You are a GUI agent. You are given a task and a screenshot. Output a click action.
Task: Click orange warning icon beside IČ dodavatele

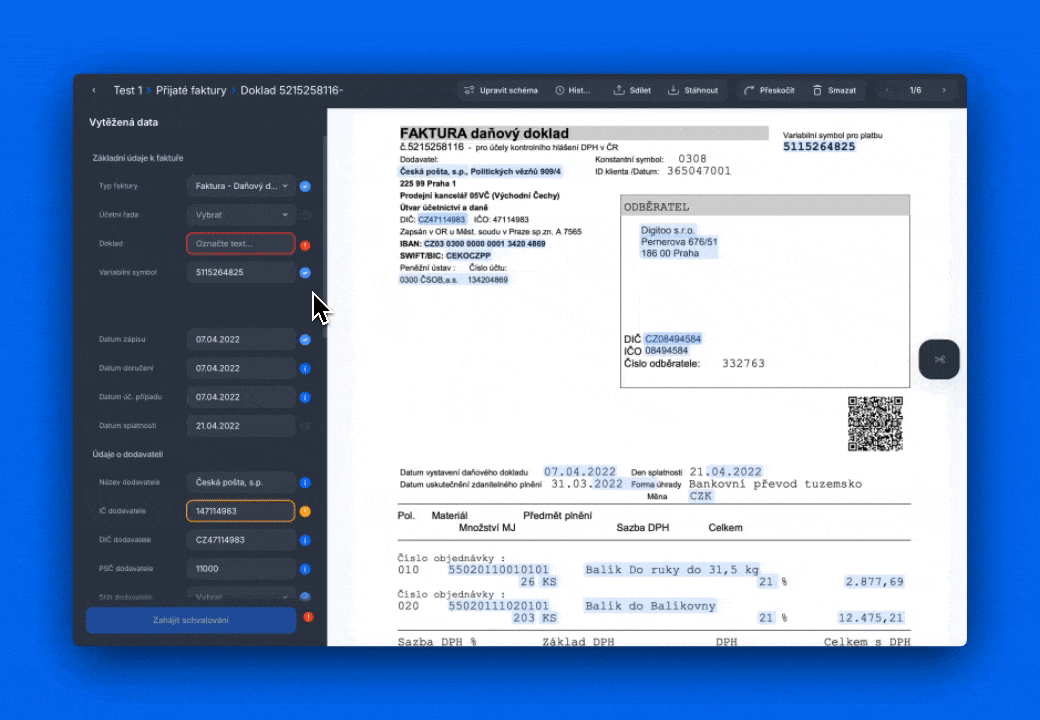tap(305, 511)
